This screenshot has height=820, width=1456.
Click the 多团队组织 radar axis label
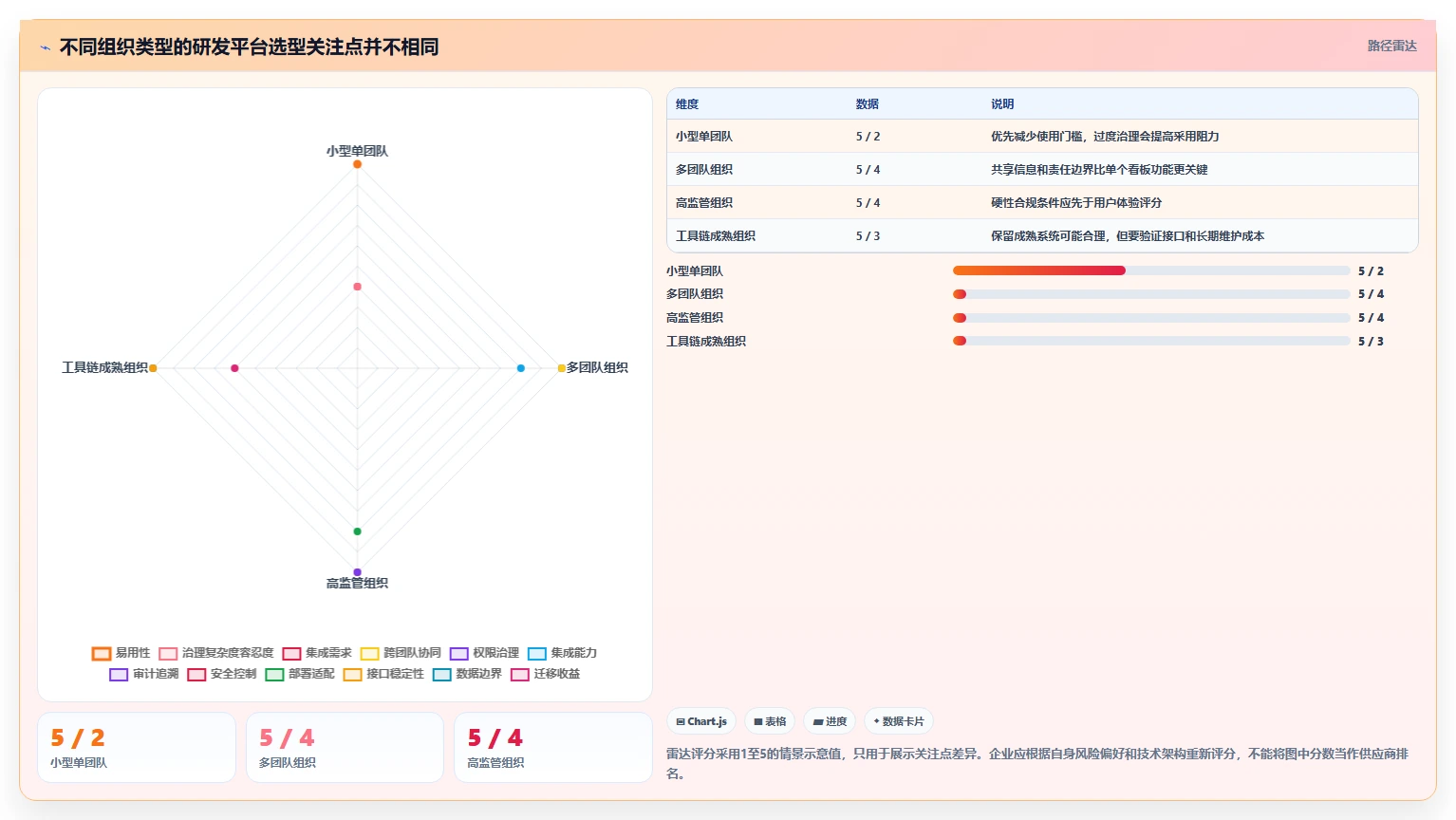[597, 367]
